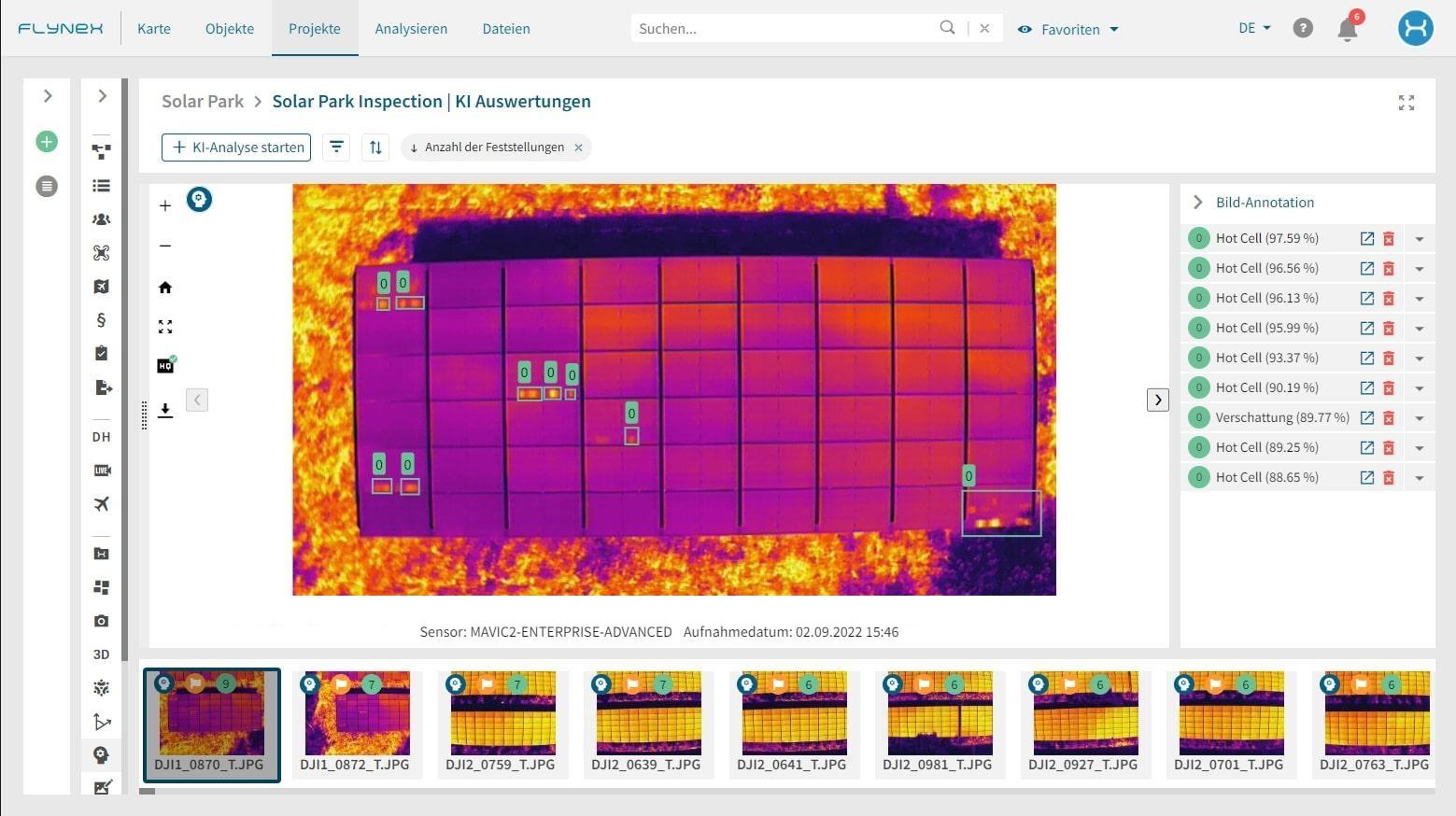This screenshot has width=1456, height=816.
Task: Toggle AI annotation overlay on image
Action: click(199, 200)
